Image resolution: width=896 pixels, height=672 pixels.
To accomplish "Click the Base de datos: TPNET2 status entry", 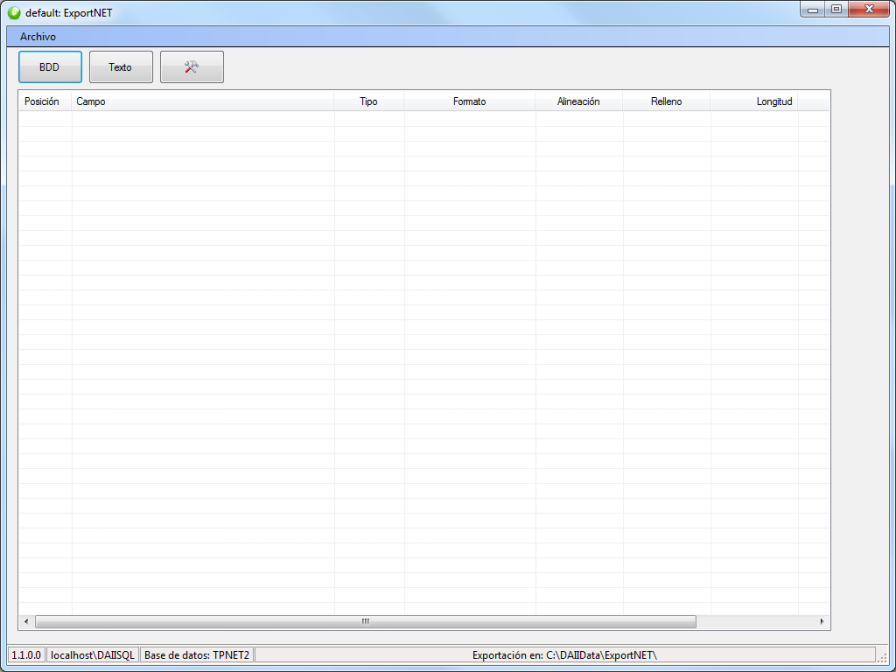I will [197, 655].
